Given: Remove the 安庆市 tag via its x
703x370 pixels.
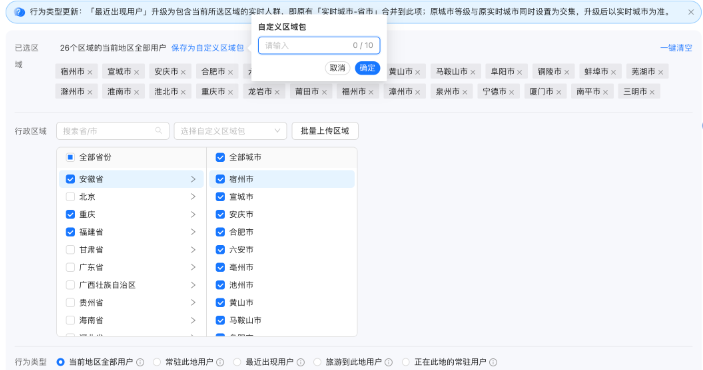Looking at the screenshot, I should (183, 72).
